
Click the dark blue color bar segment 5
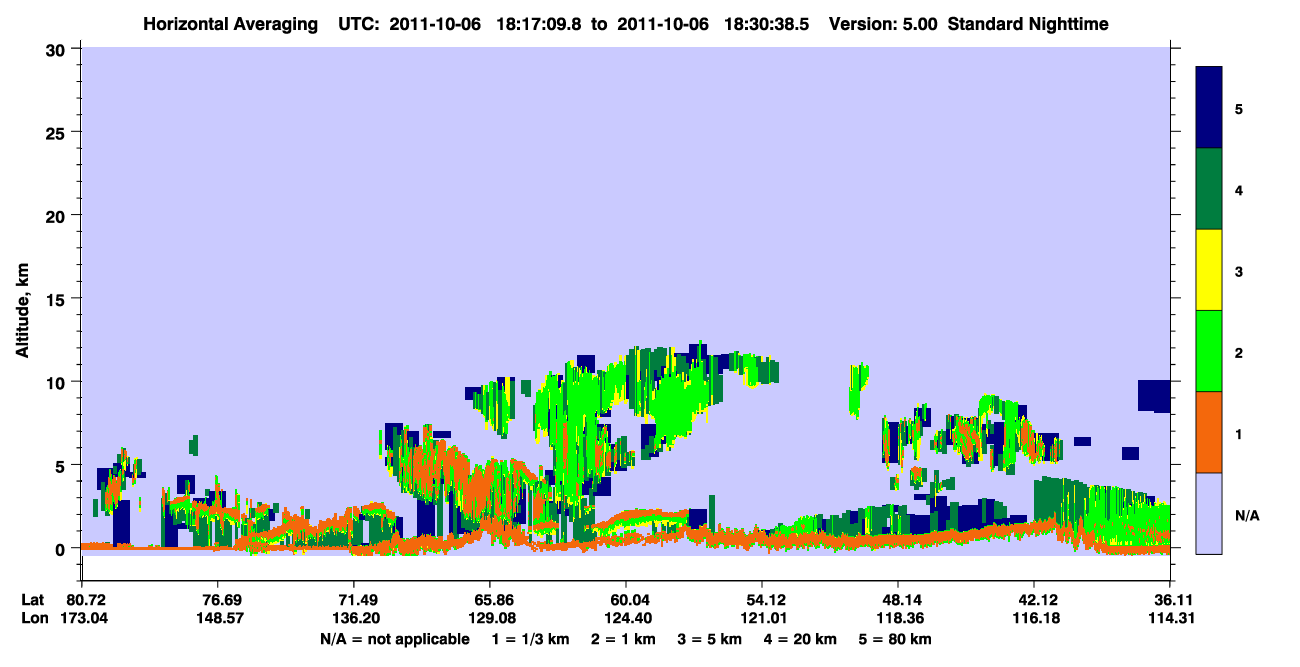(x=1209, y=107)
